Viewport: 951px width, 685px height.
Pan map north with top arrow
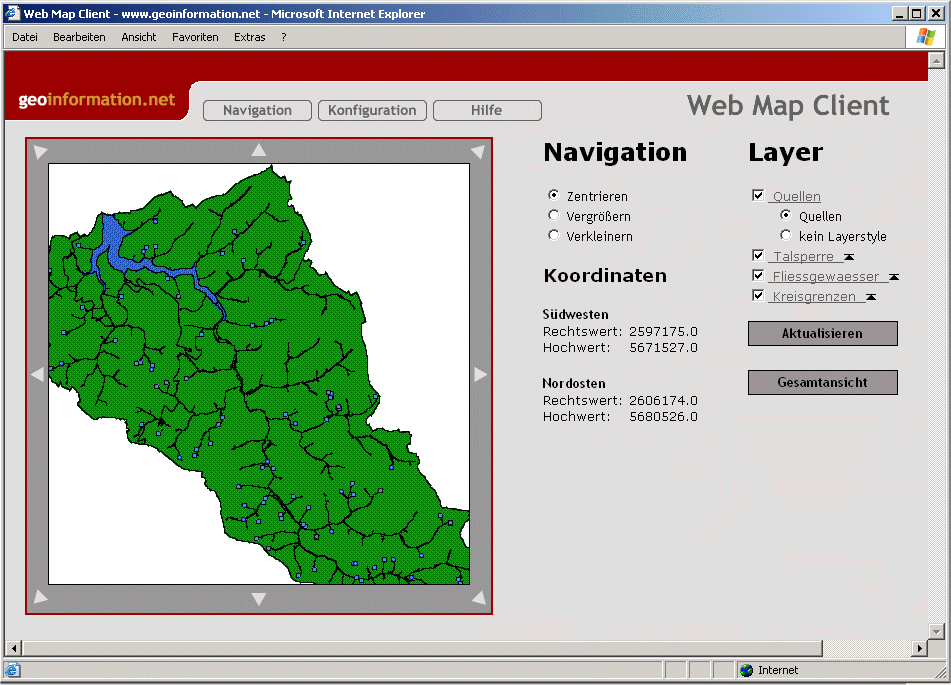tap(259, 149)
